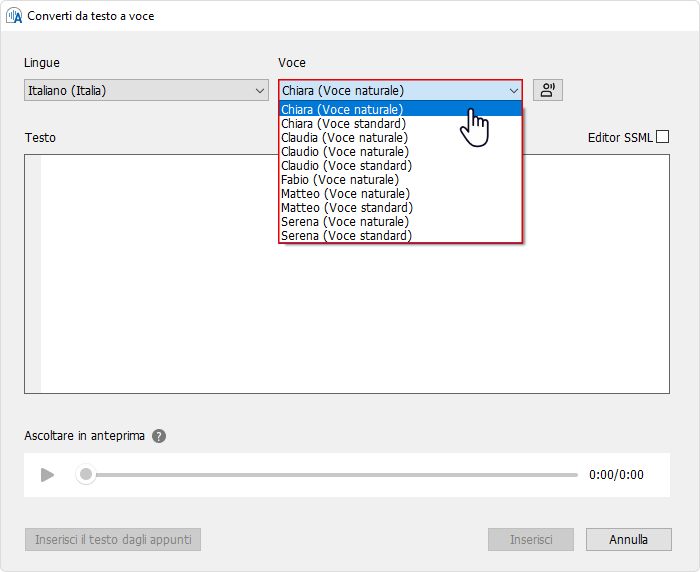The image size is (700, 572).
Task: Choose Matteo (Voce standard) voice
Action: (400, 208)
